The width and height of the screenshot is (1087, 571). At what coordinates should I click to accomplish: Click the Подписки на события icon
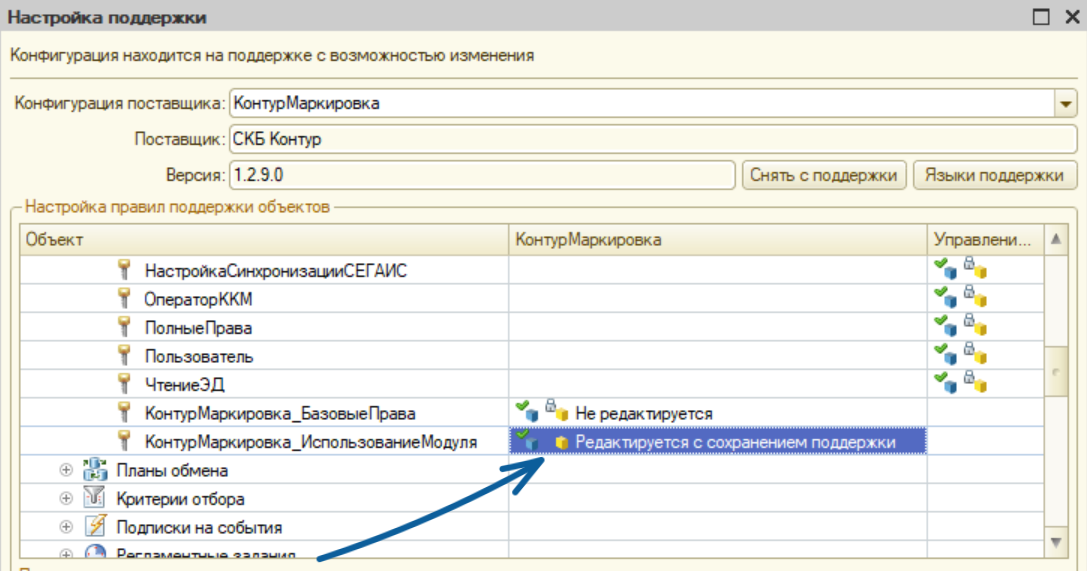click(x=96, y=527)
